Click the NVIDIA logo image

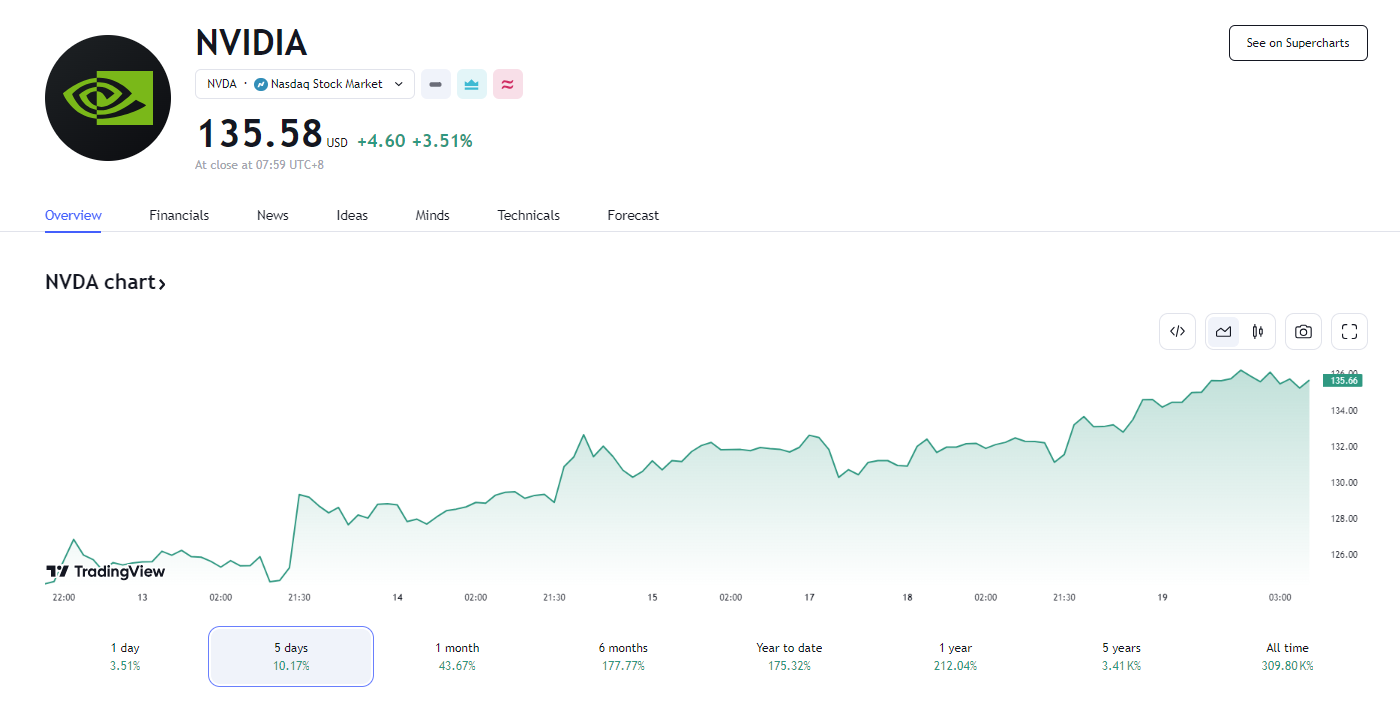pyautogui.click(x=108, y=98)
